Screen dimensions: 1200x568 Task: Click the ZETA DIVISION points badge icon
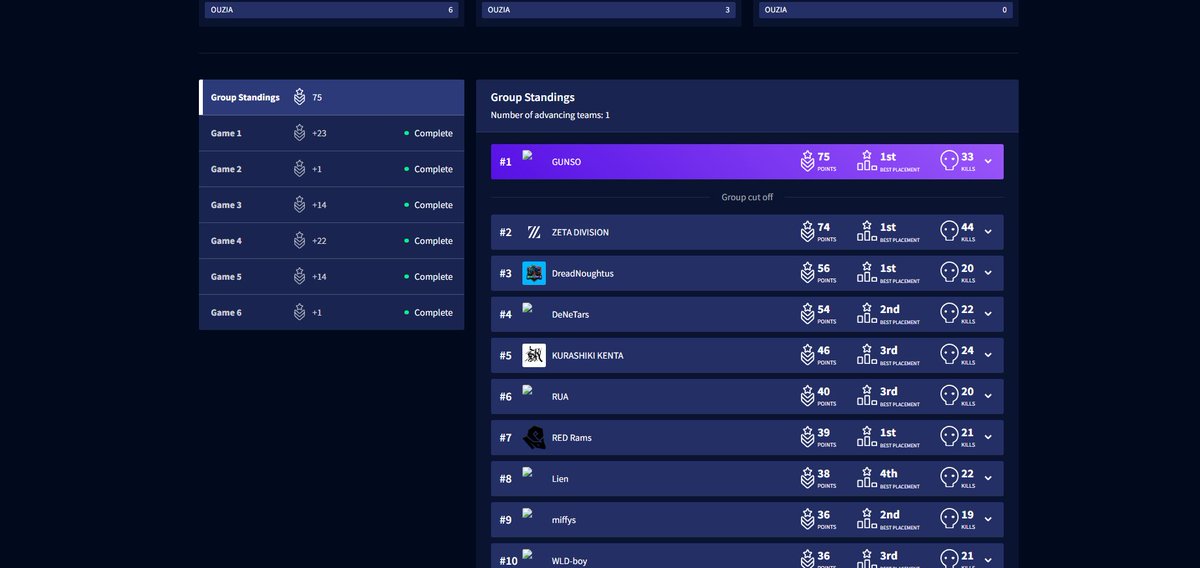point(807,232)
